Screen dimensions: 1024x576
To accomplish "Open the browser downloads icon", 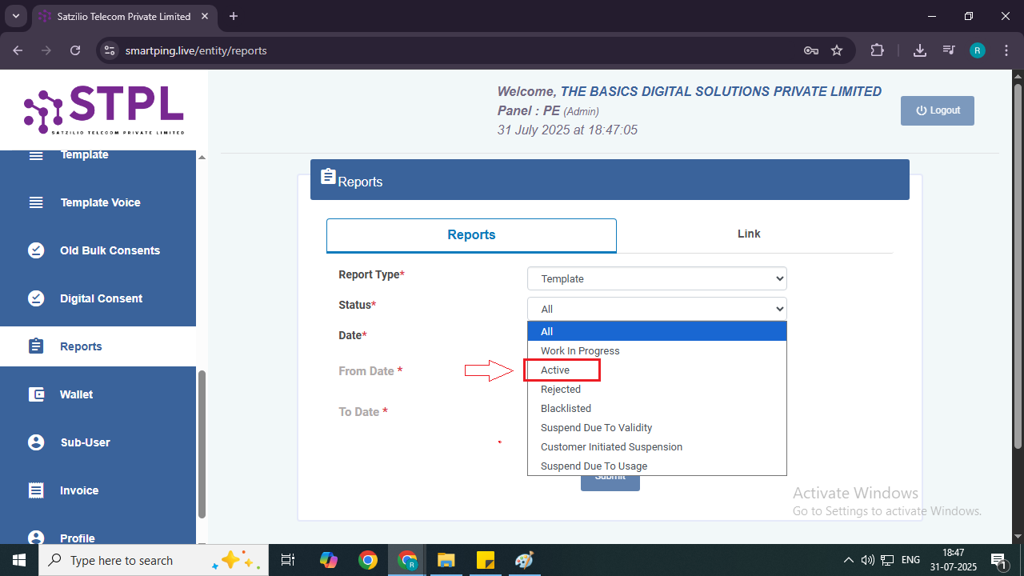I will 920,50.
